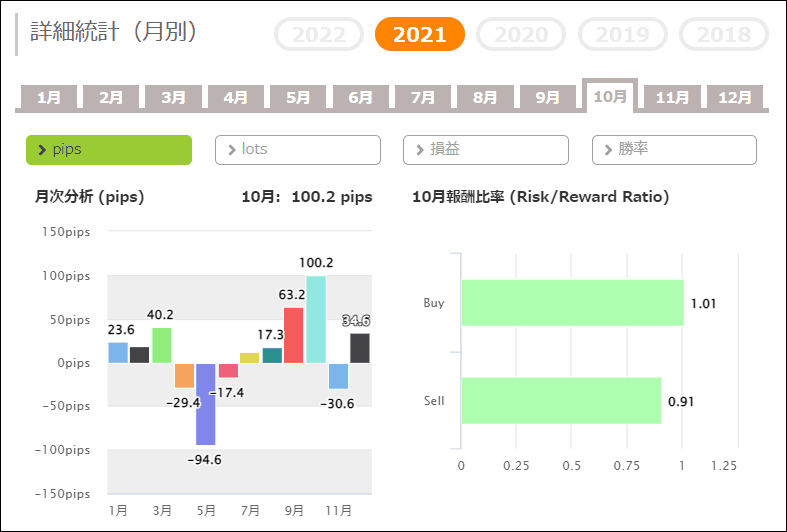Switch to the 3月 tab
This screenshot has height=532, width=787.
click(173, 97)
